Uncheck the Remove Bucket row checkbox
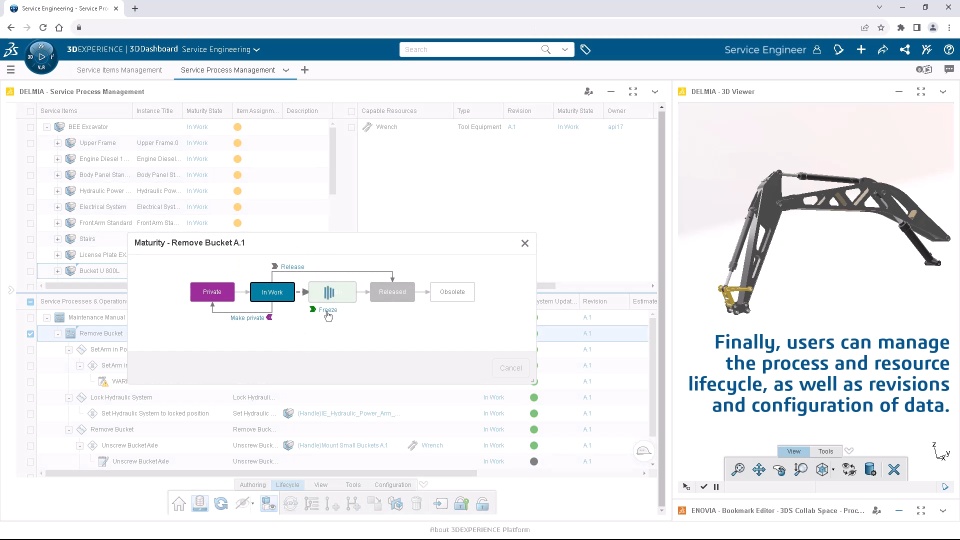Viewport: 960px width, 540px height. click(31, 334)
